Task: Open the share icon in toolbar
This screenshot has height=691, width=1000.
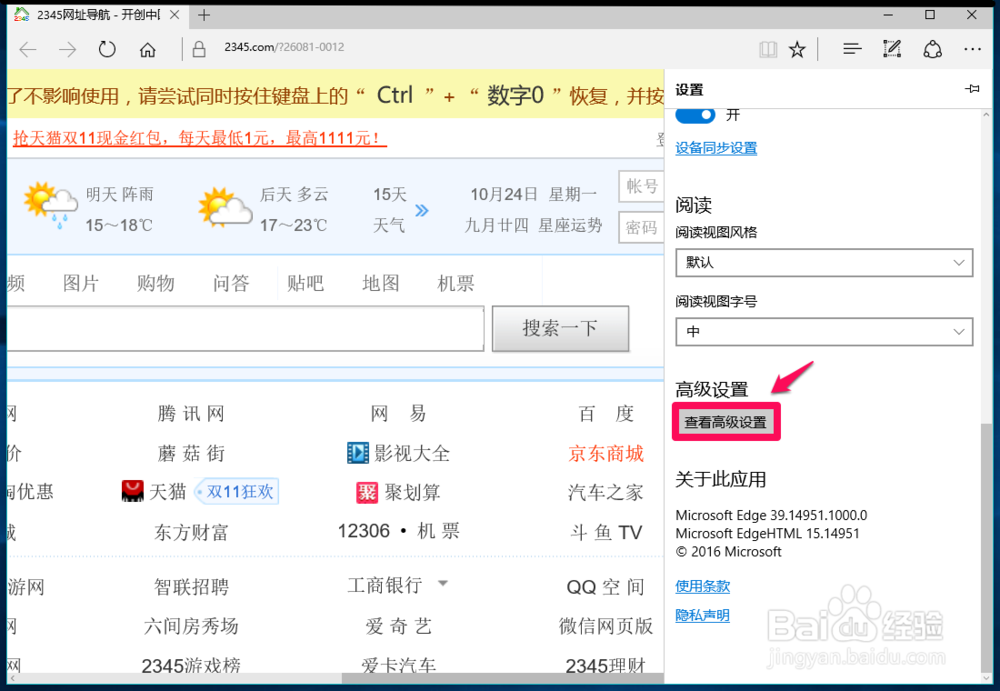Action: [932, 49]
